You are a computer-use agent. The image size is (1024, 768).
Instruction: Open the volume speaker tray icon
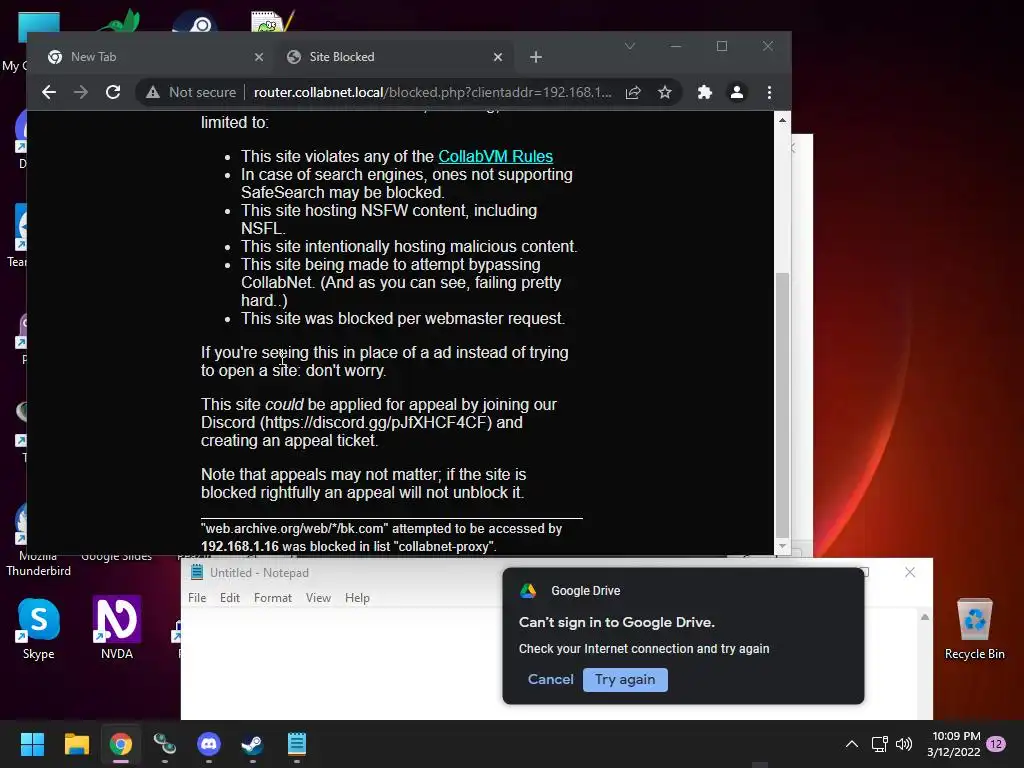click(904, 744)
